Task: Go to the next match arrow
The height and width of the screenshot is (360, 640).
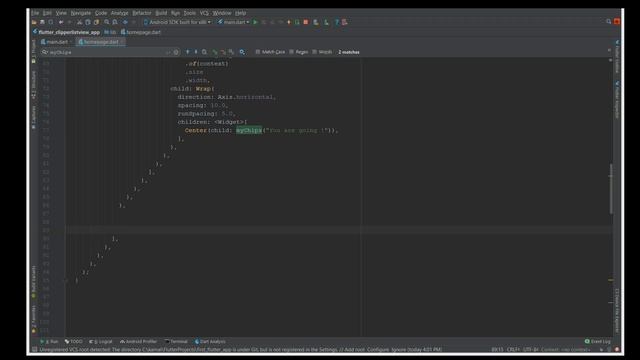Action: 196,52
